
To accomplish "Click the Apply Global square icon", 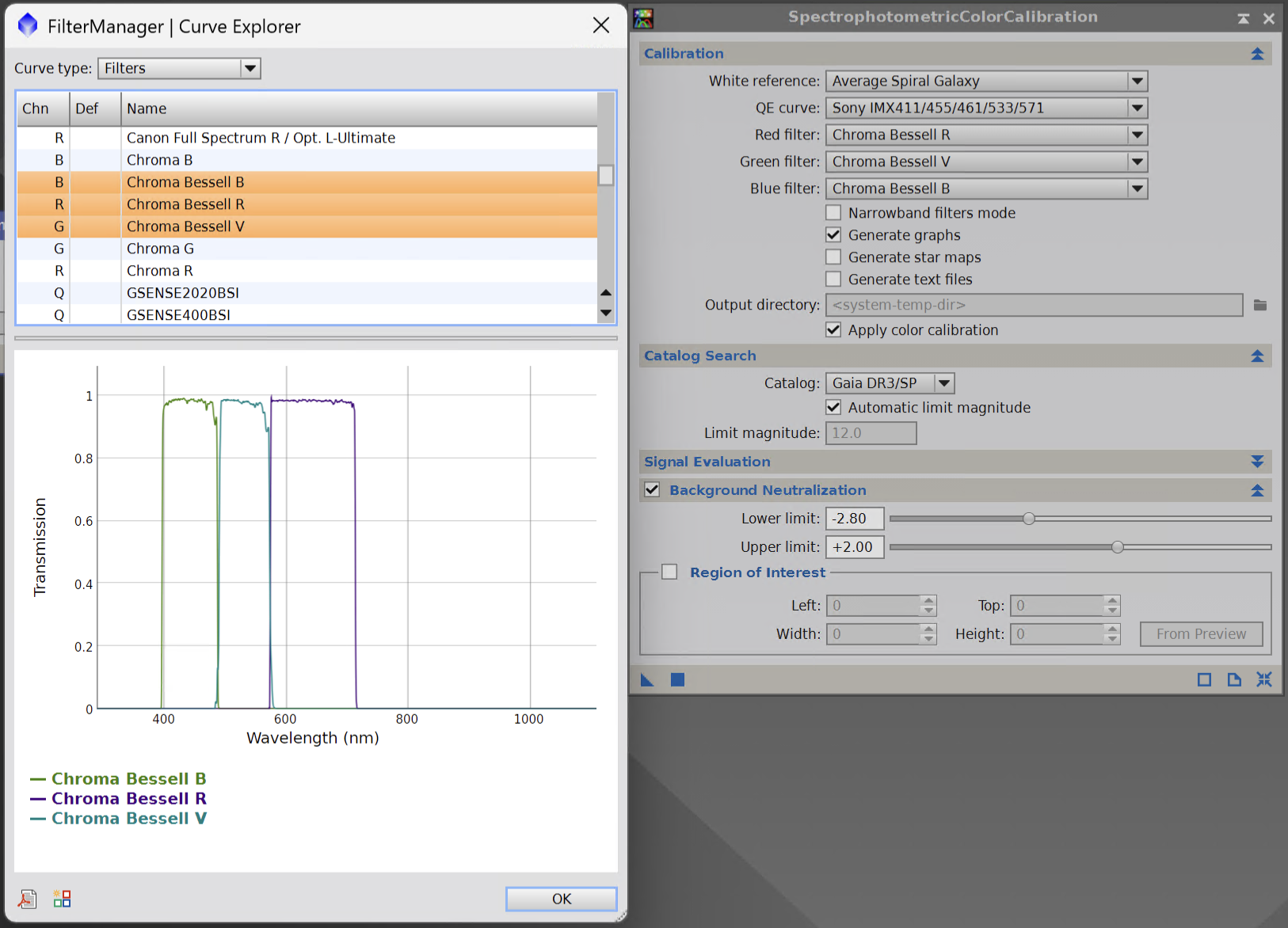I will point(677,679).
